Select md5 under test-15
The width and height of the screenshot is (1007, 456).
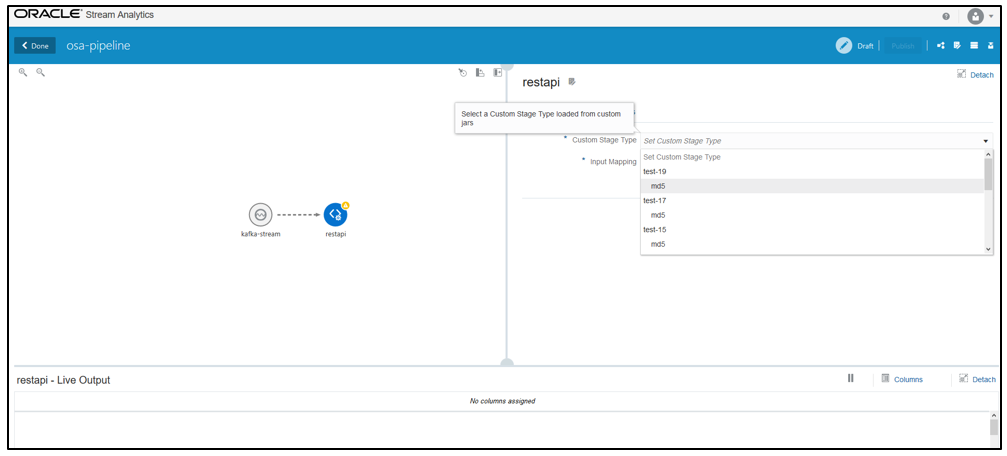(x=812, y=244)
